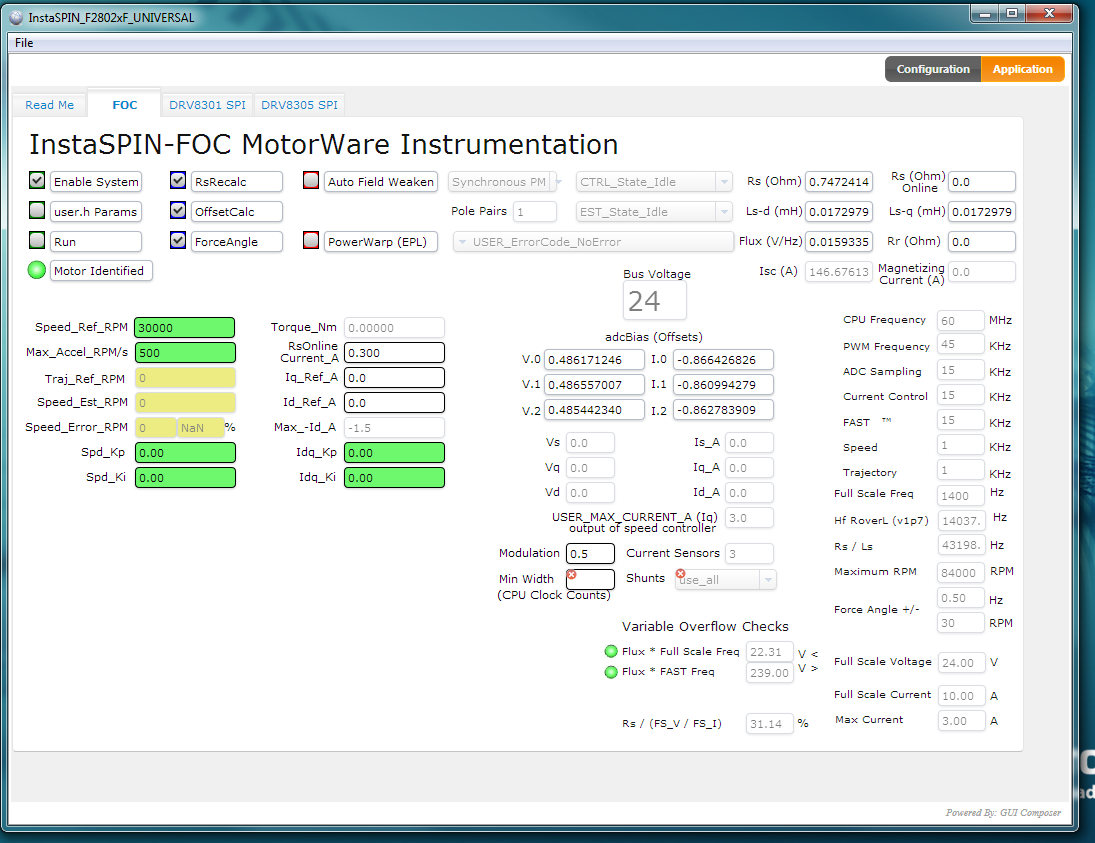
Task: Click the I.0 adcBias offset field
Action: click(723, 360)
